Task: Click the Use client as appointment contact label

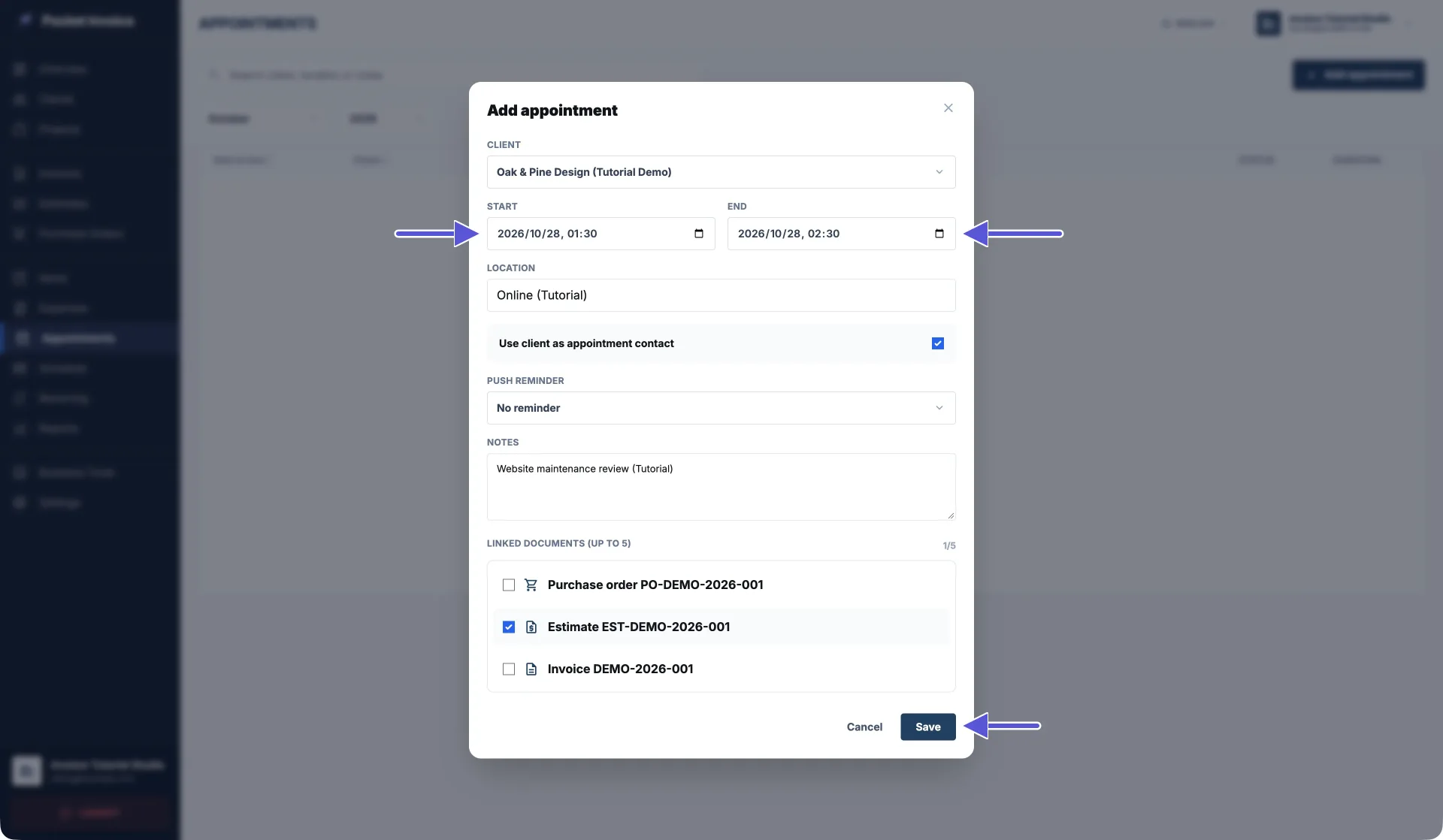Action: 586,343
